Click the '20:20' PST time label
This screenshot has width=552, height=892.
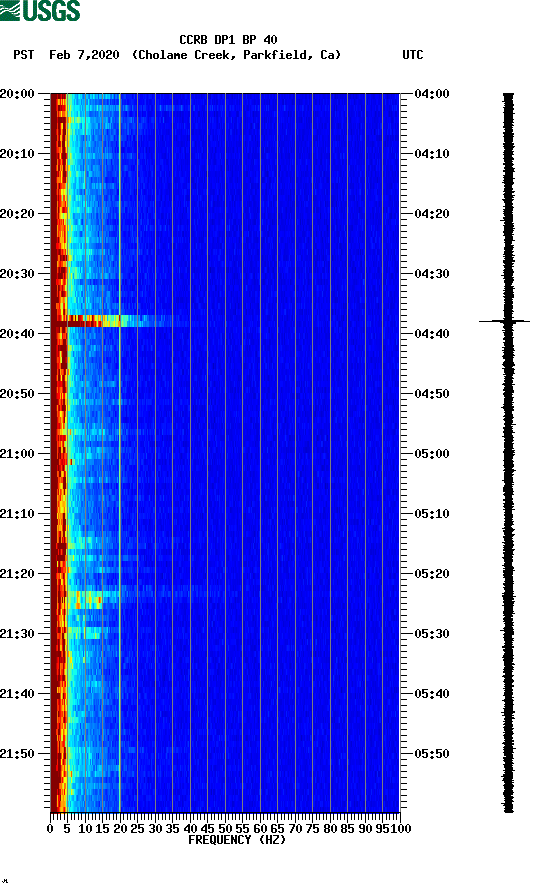point(17,213)
